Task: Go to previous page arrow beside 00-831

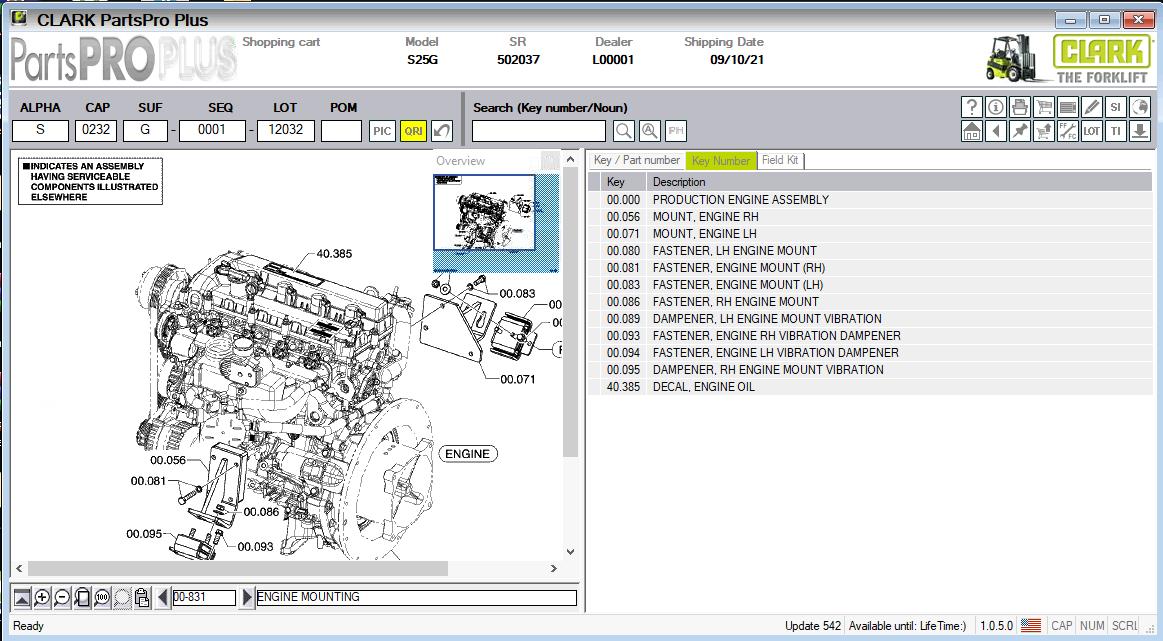Action: click(x=163, y=598)
